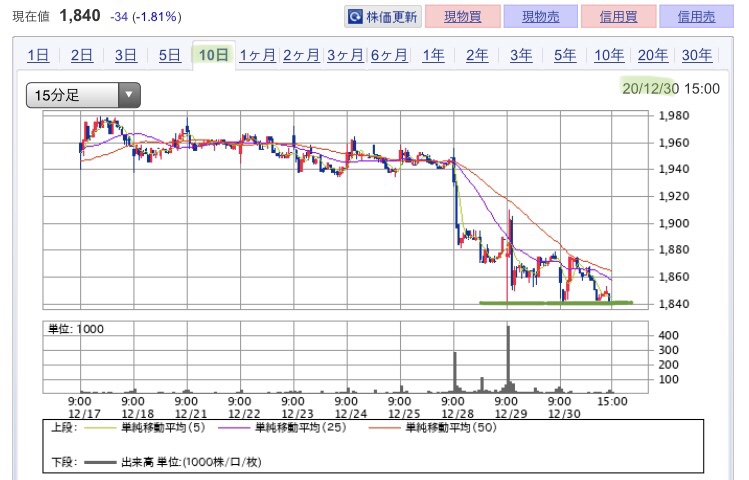The image size is (749, 480).
Task: Select the 10日 period tab
Action: [214, 55]
